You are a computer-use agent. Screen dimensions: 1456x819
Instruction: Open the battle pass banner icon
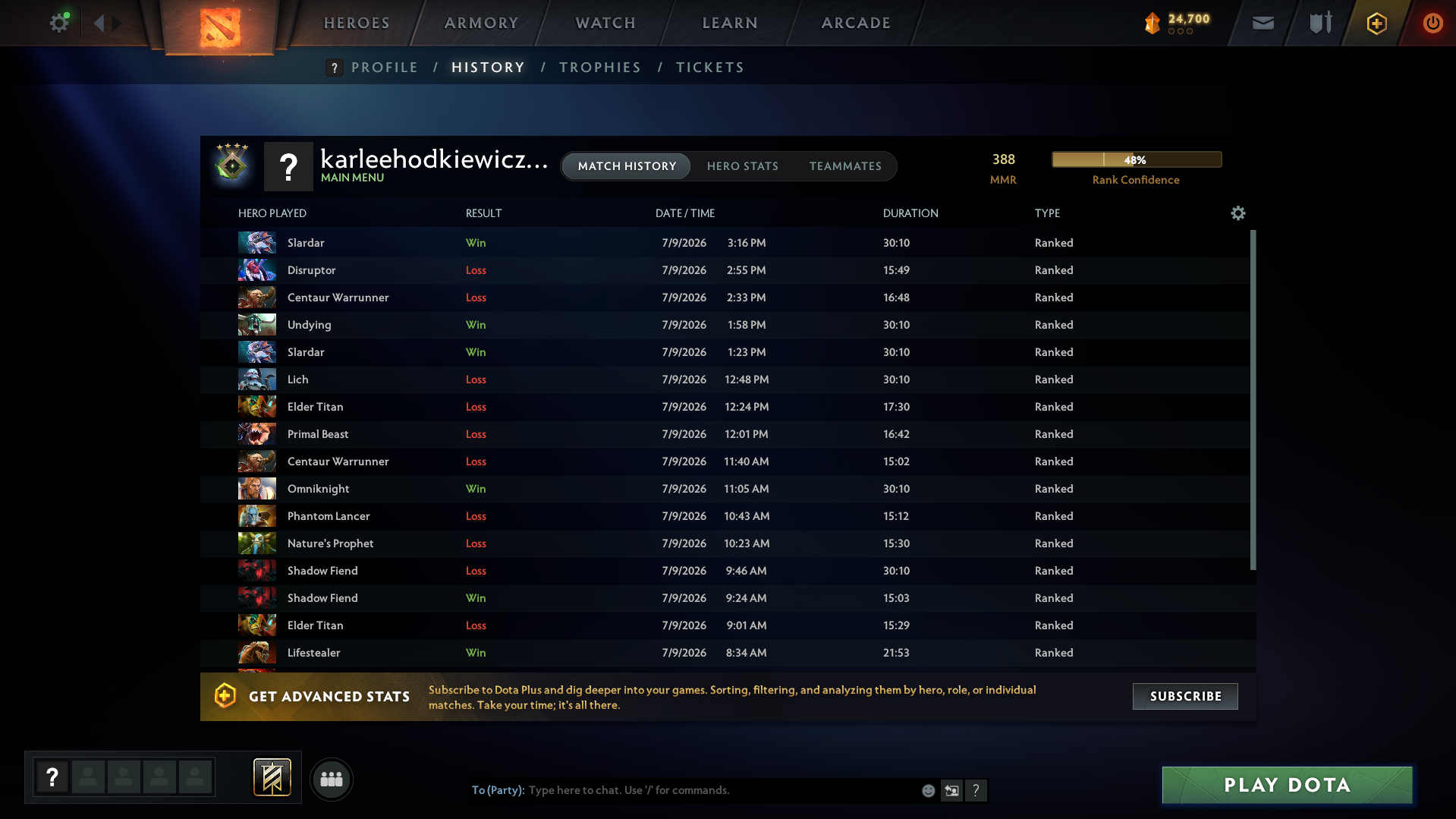pyautogui.click(x=272, y=777)
